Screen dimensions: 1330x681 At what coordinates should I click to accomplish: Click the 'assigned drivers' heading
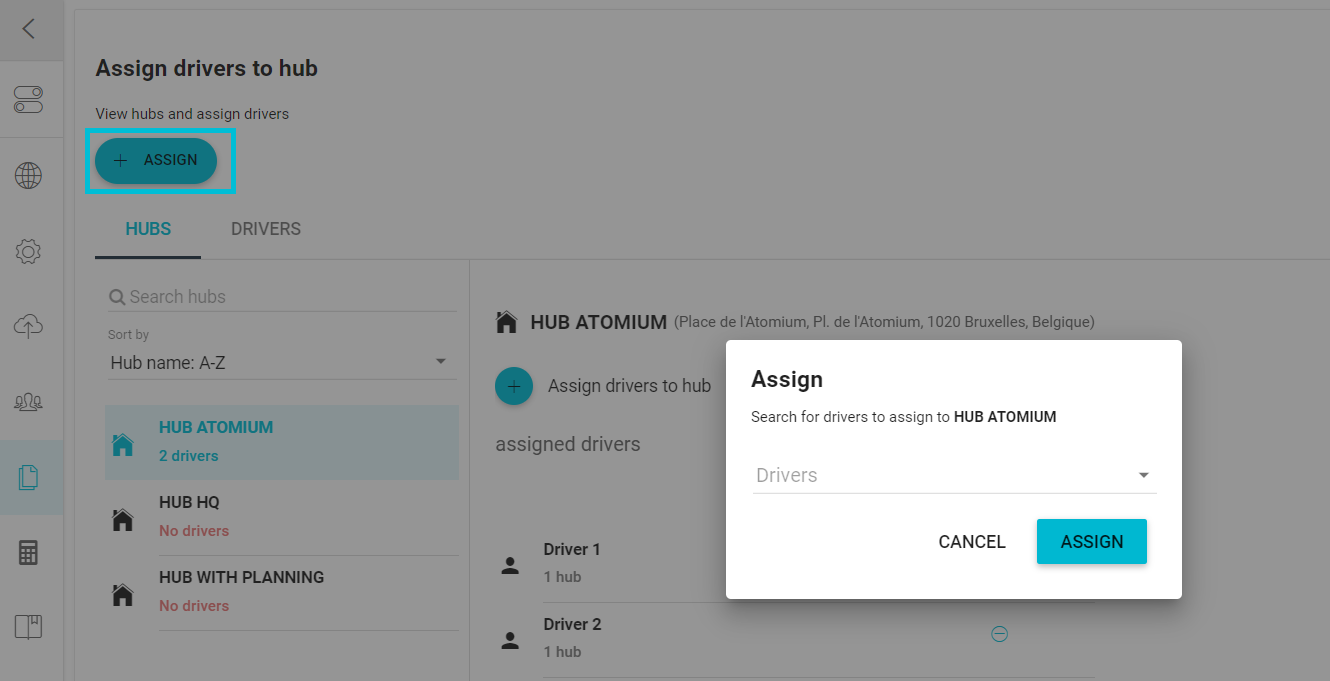click(x=568, y=444)
